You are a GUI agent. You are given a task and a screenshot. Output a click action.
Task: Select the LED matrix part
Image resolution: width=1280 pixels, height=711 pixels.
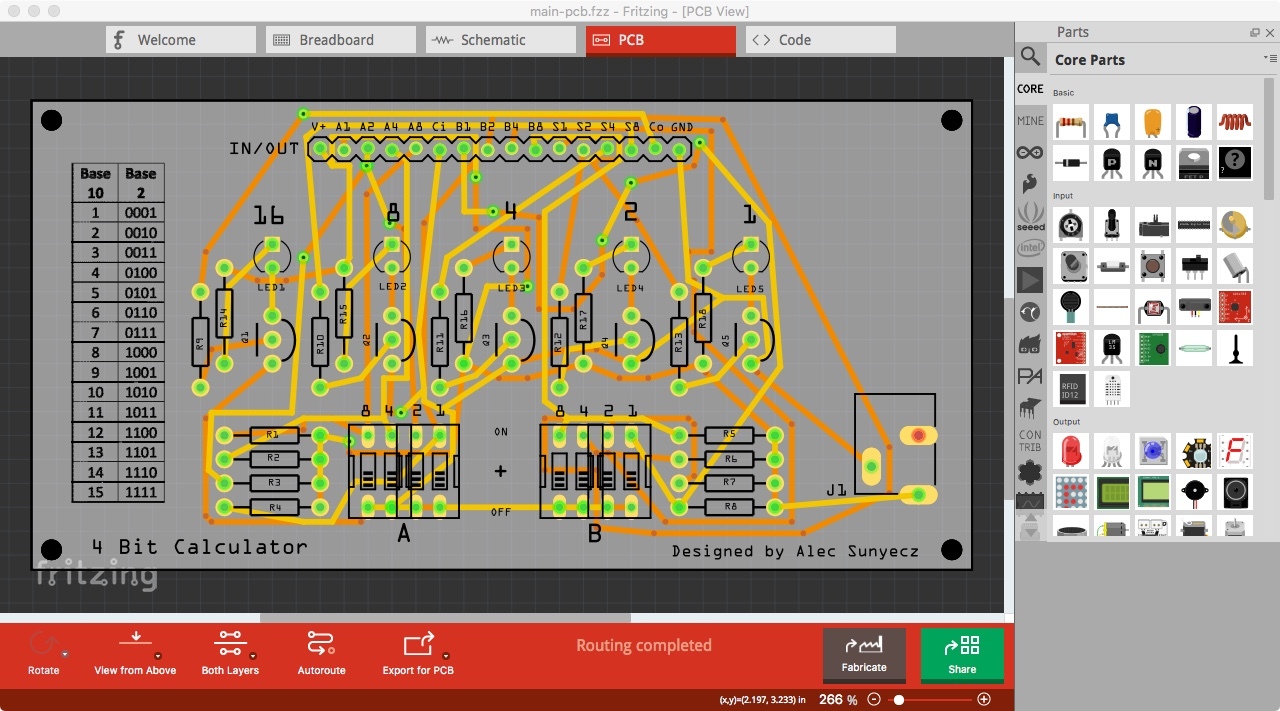[1071, 492]
